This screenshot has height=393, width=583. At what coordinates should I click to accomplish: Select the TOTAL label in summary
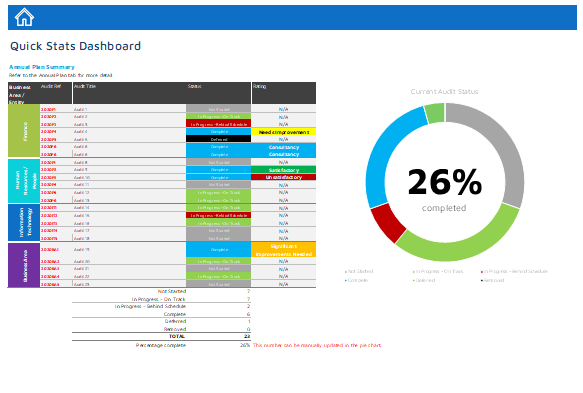click(177, 336)
